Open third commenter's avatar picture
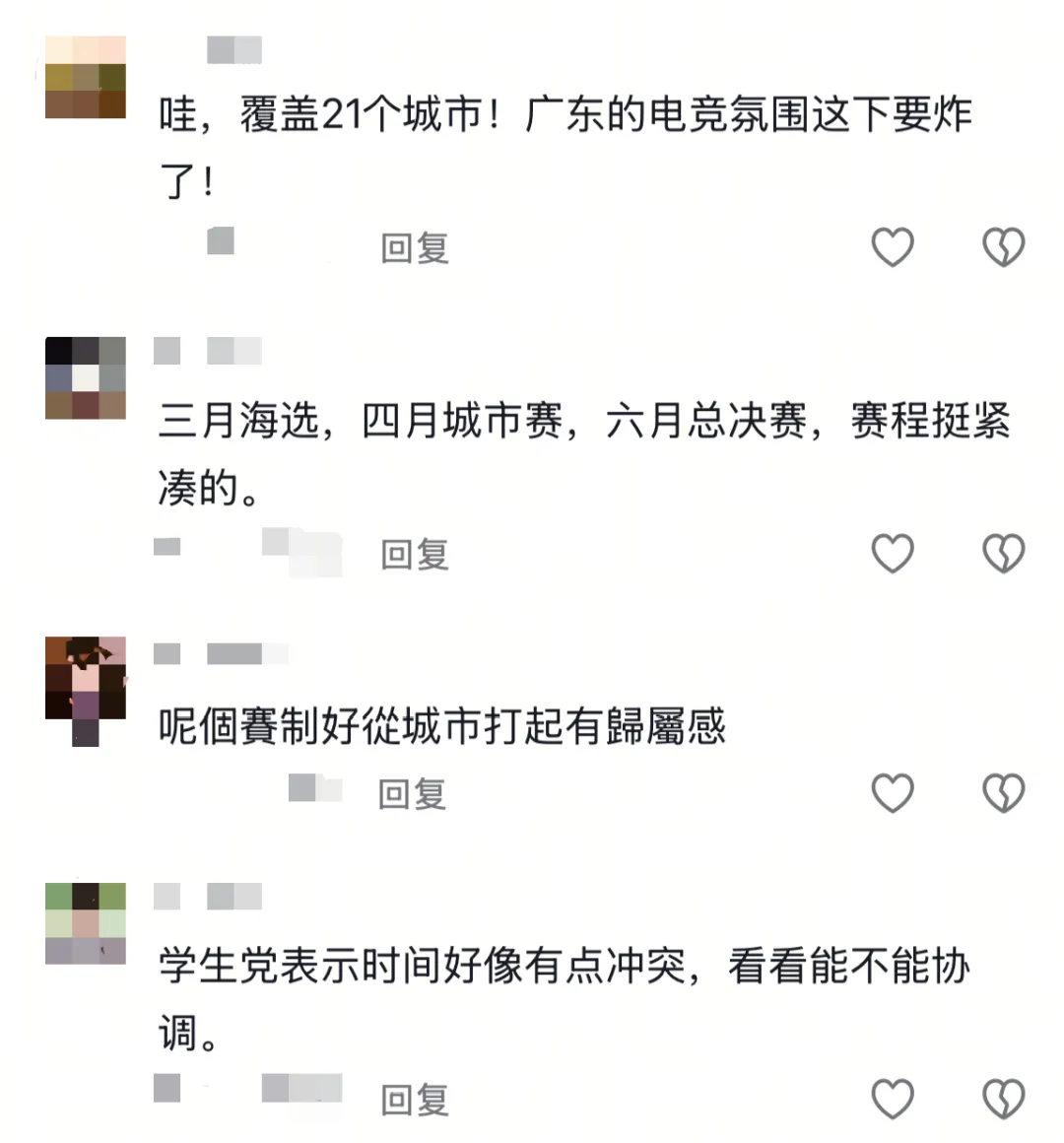Image resolution: width=1064 pixels, height=1143 pixels. pyautogui.click(x=86, y=691)
